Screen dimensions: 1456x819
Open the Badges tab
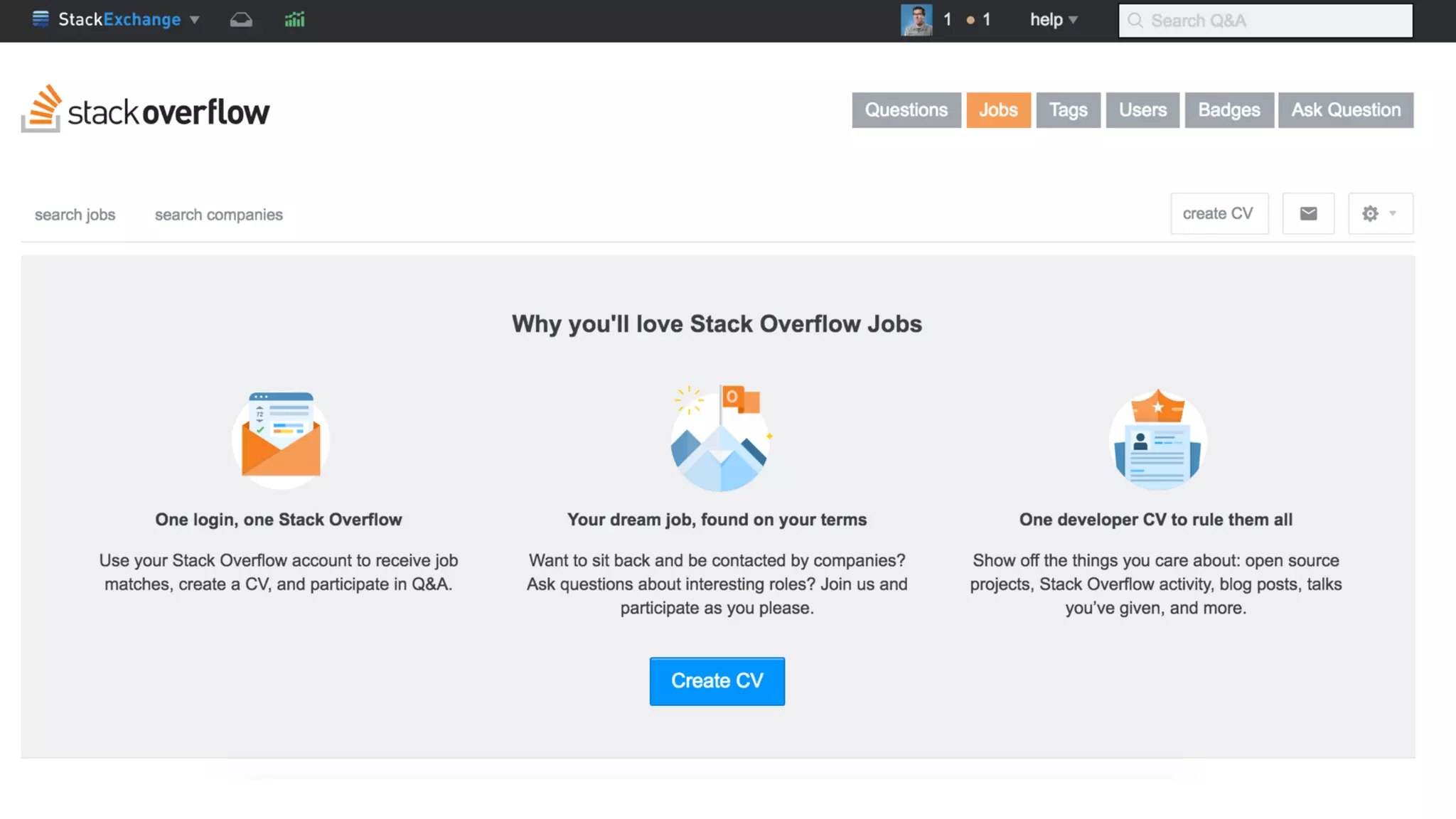tap(1228, 110)
